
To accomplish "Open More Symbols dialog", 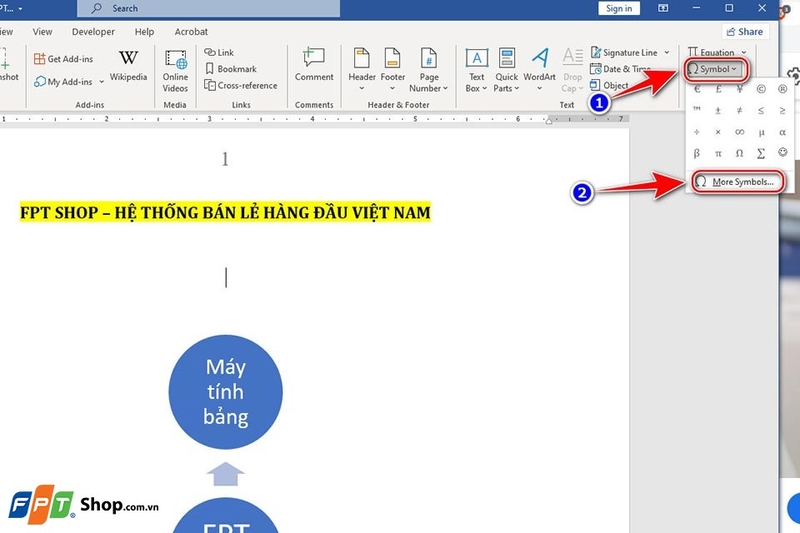I will 737,182.
